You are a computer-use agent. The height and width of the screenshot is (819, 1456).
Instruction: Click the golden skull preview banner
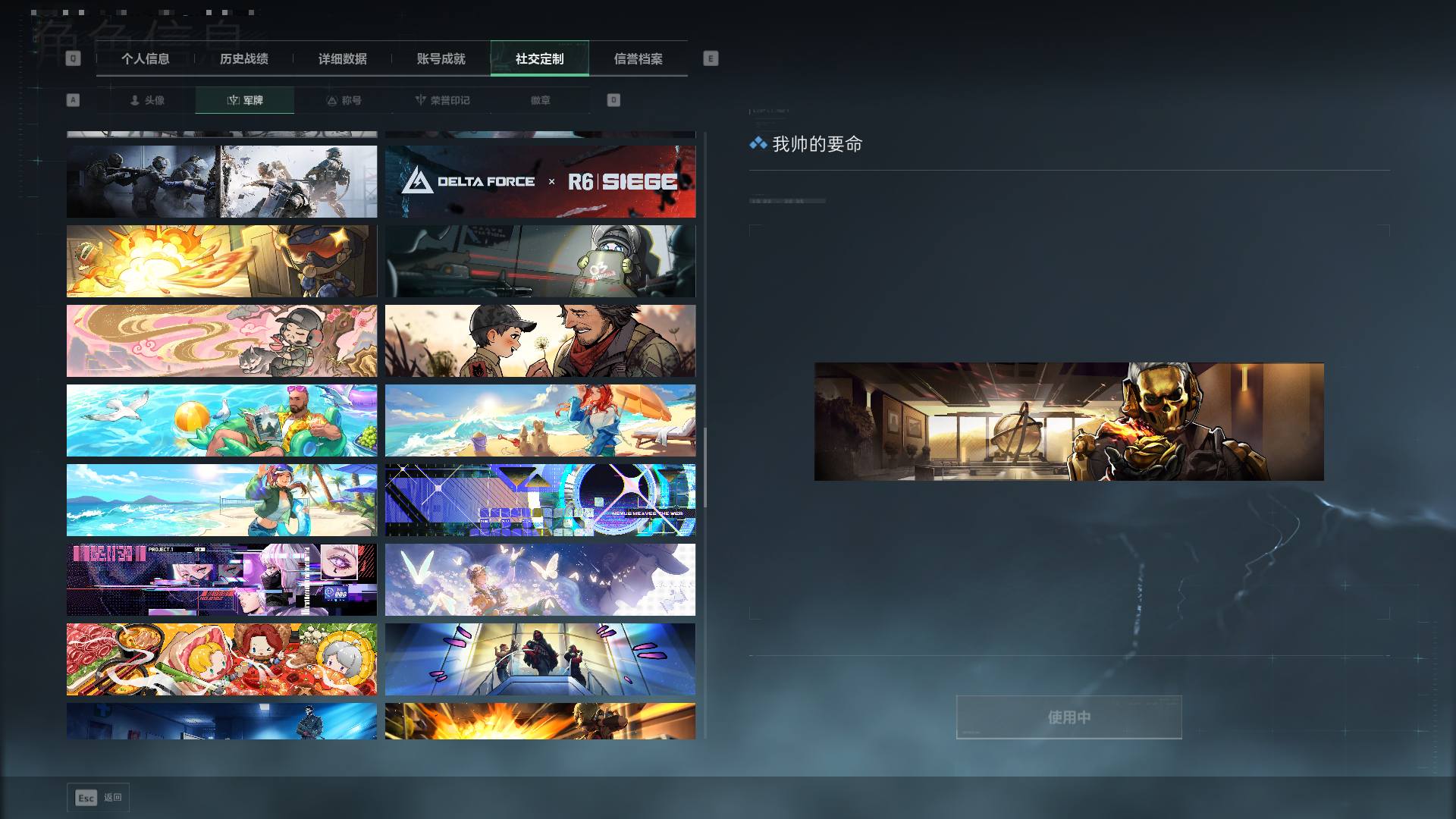(1069, 422)
